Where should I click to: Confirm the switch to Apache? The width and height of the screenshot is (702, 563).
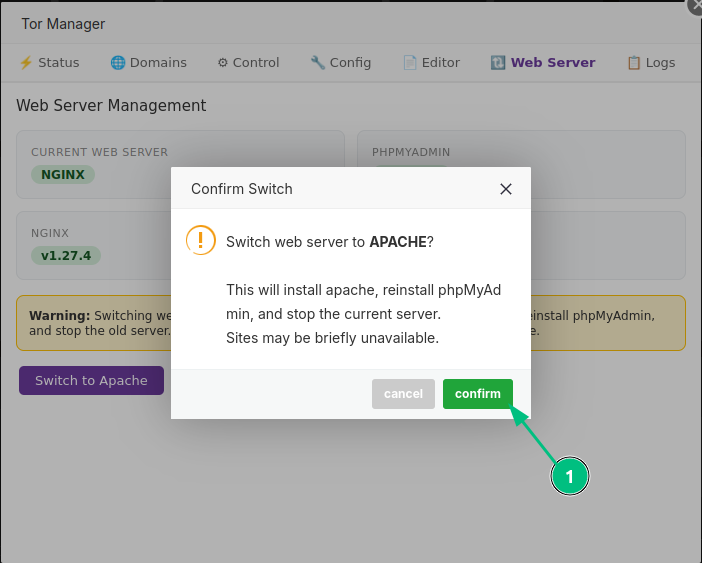[x=478, y=394]
